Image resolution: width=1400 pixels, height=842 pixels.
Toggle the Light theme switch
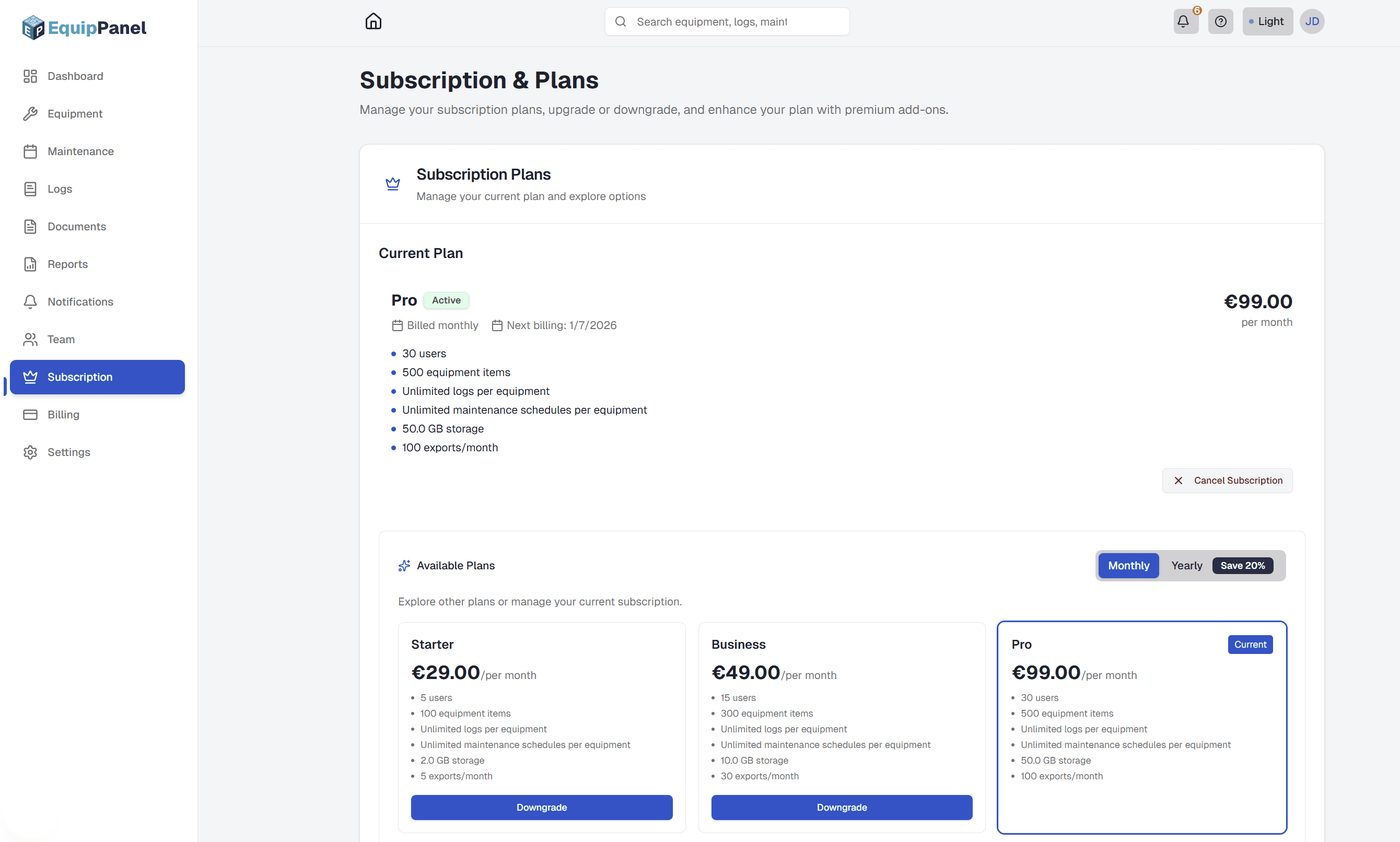point(1267,21)
